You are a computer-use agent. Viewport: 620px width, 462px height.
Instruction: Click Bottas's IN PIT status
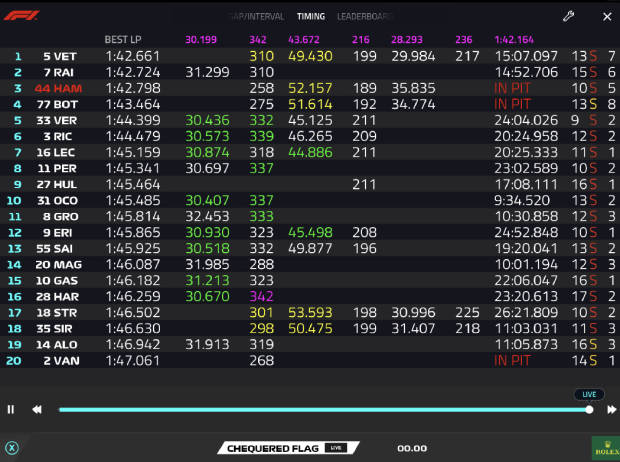tap(512, 104)
